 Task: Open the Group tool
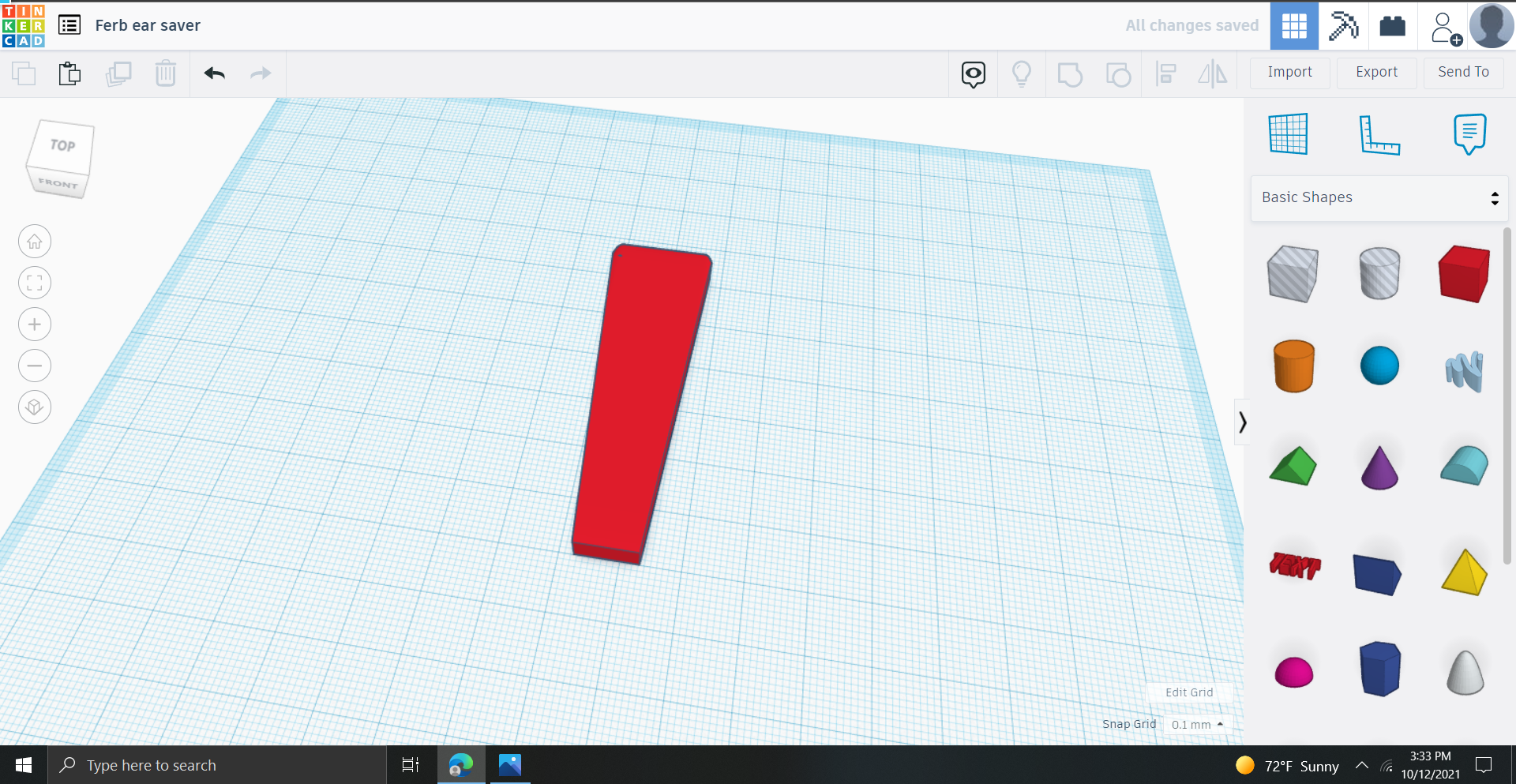(x=1070, y=73)
